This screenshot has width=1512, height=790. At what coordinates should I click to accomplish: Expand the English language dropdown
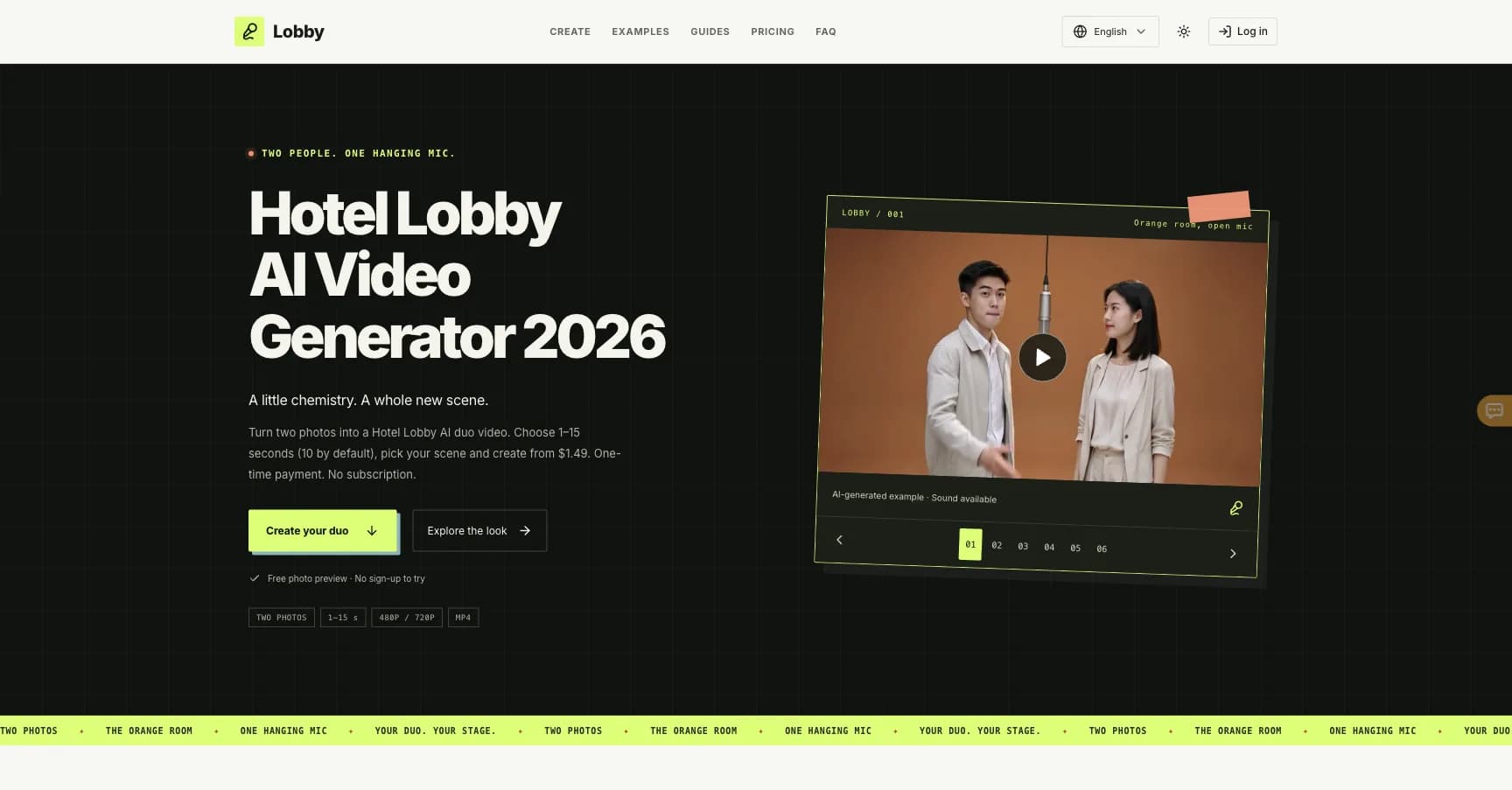(1110, 31)
